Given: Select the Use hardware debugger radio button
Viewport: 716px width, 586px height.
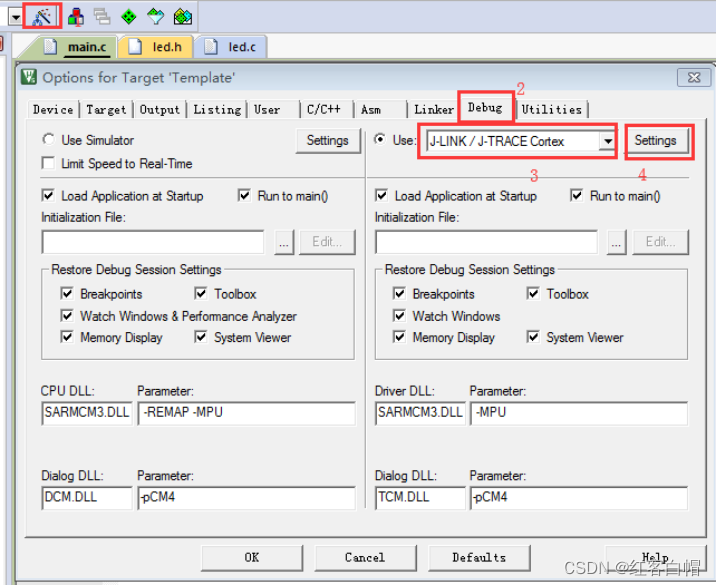Looking at the screenshot, I should [x=380, y=139].
